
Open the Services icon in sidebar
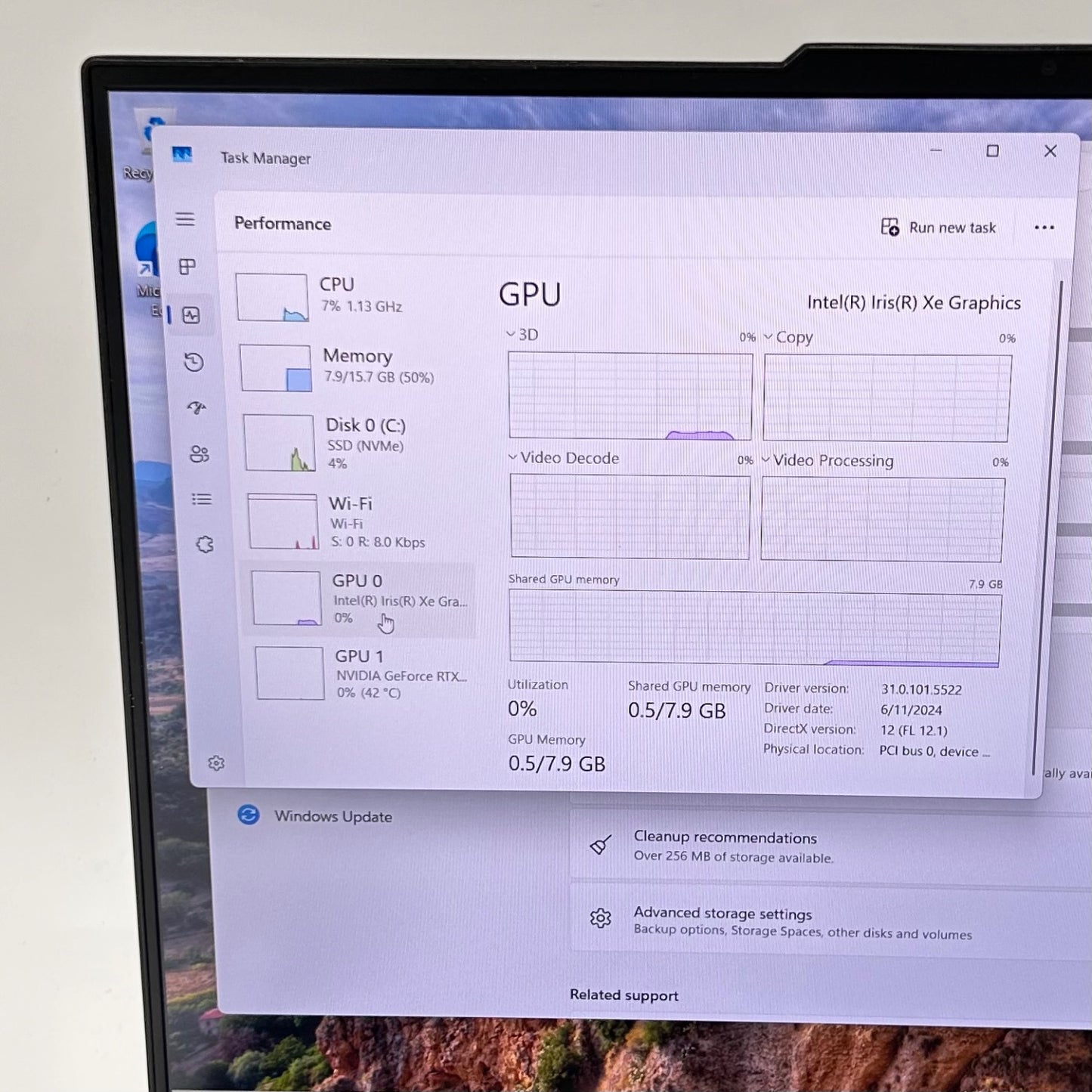pyautogui.click(x=205, y=544)
